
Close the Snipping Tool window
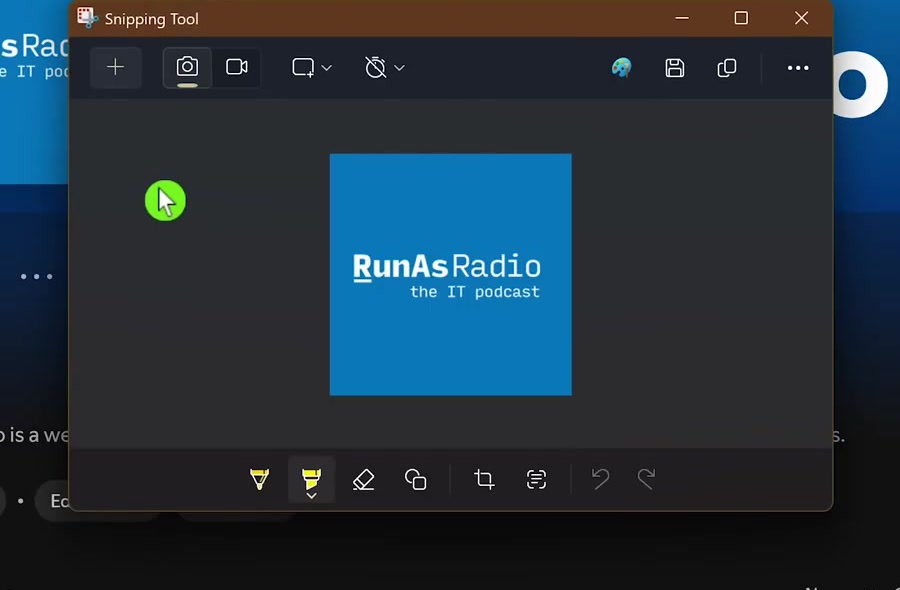pos(801,18)
